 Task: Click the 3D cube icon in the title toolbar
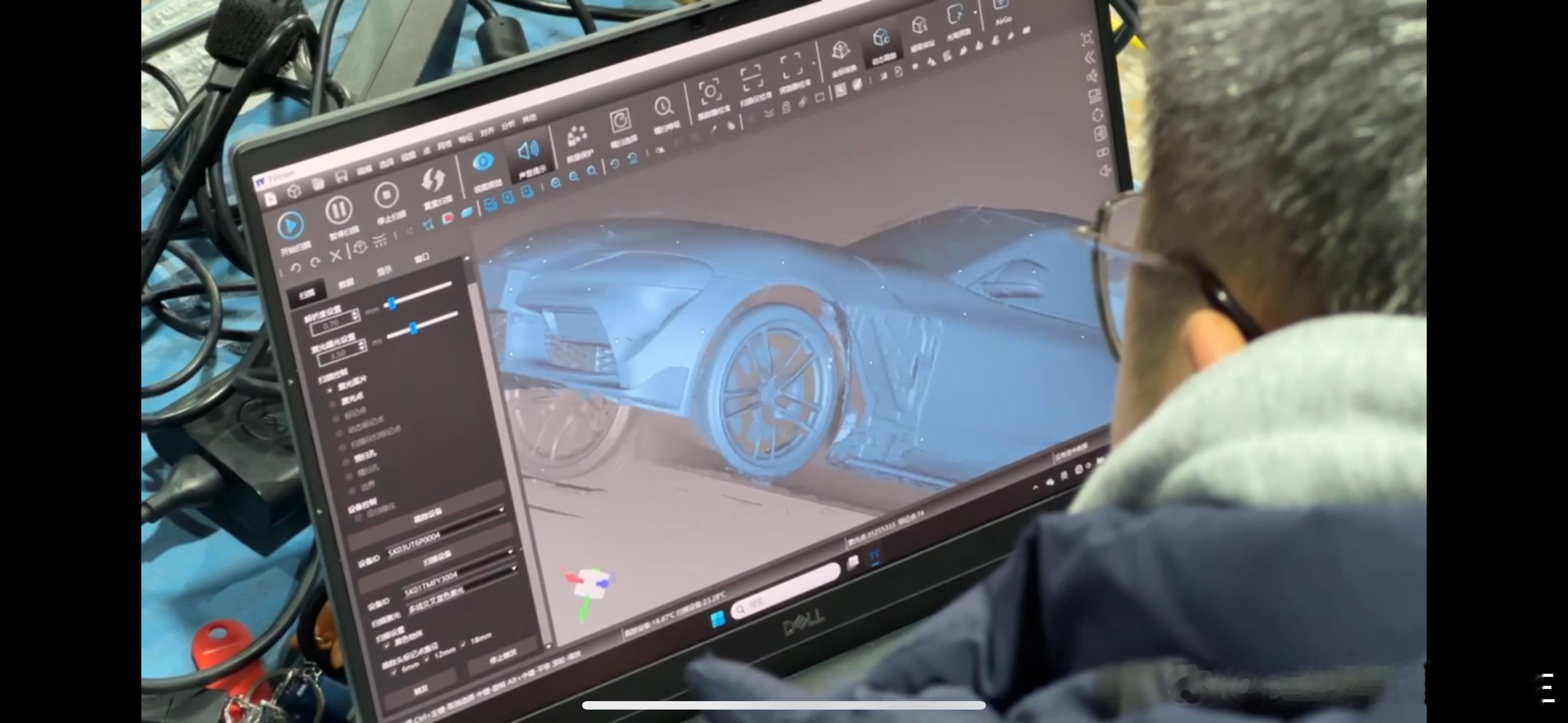click(x=294, y=191)
